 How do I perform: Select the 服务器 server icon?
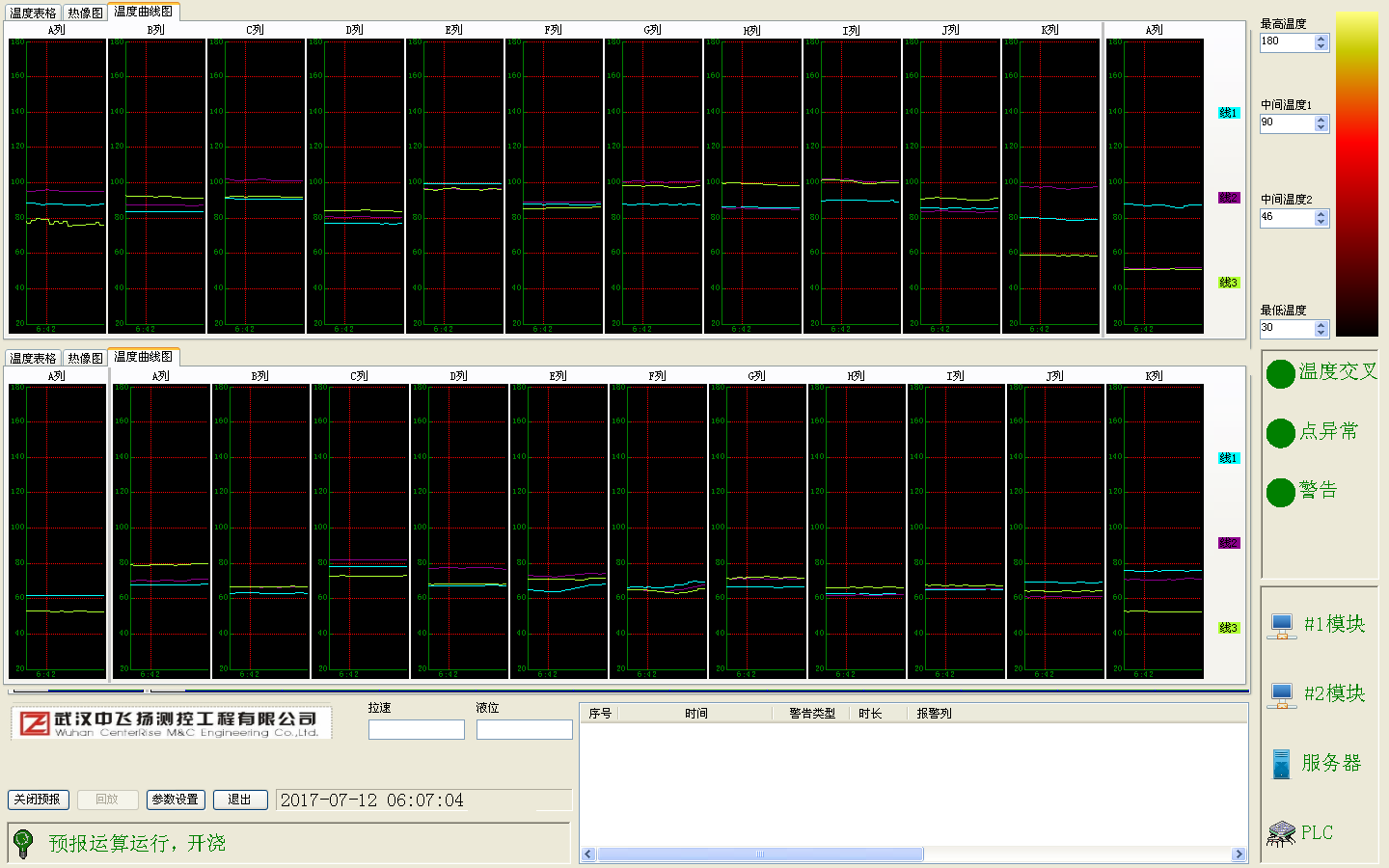tap(1281, 765)
